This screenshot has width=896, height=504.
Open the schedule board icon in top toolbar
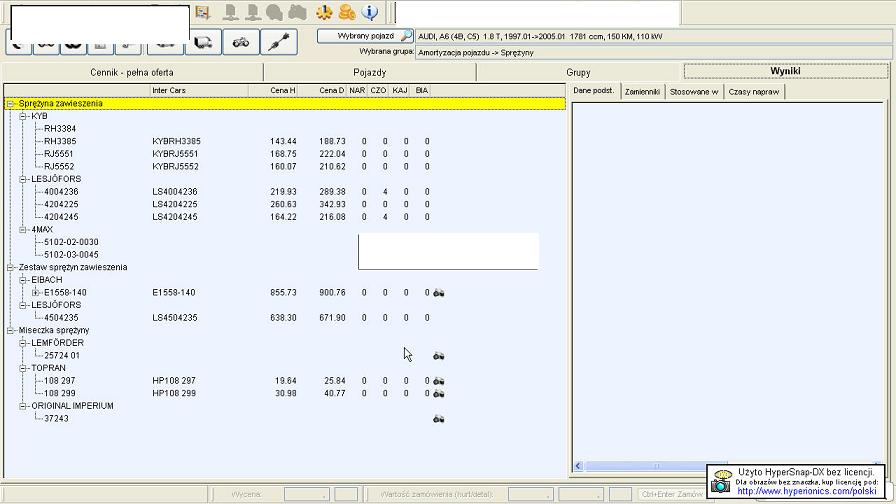202,11
